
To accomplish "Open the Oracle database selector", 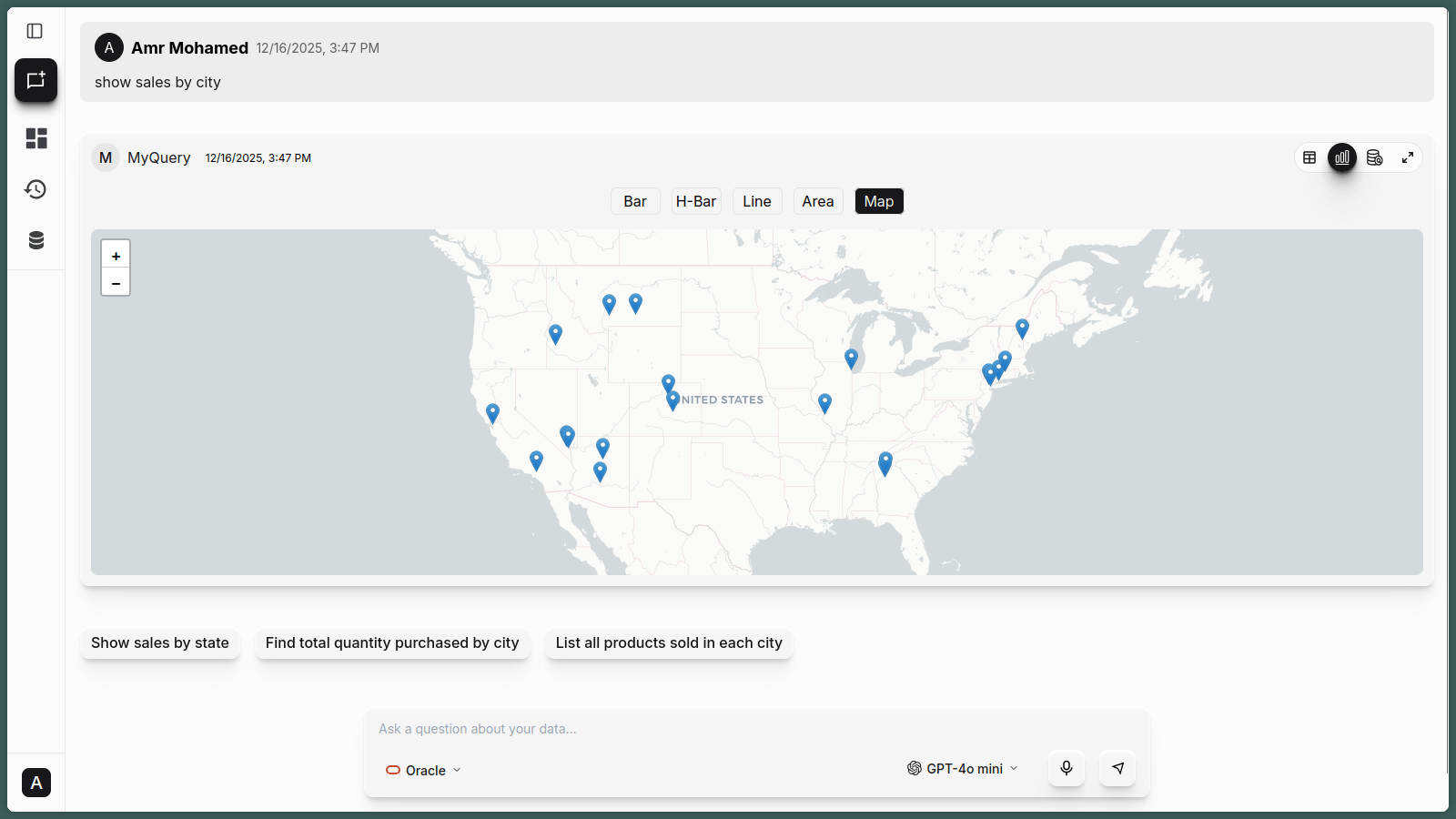I will 422,770.
